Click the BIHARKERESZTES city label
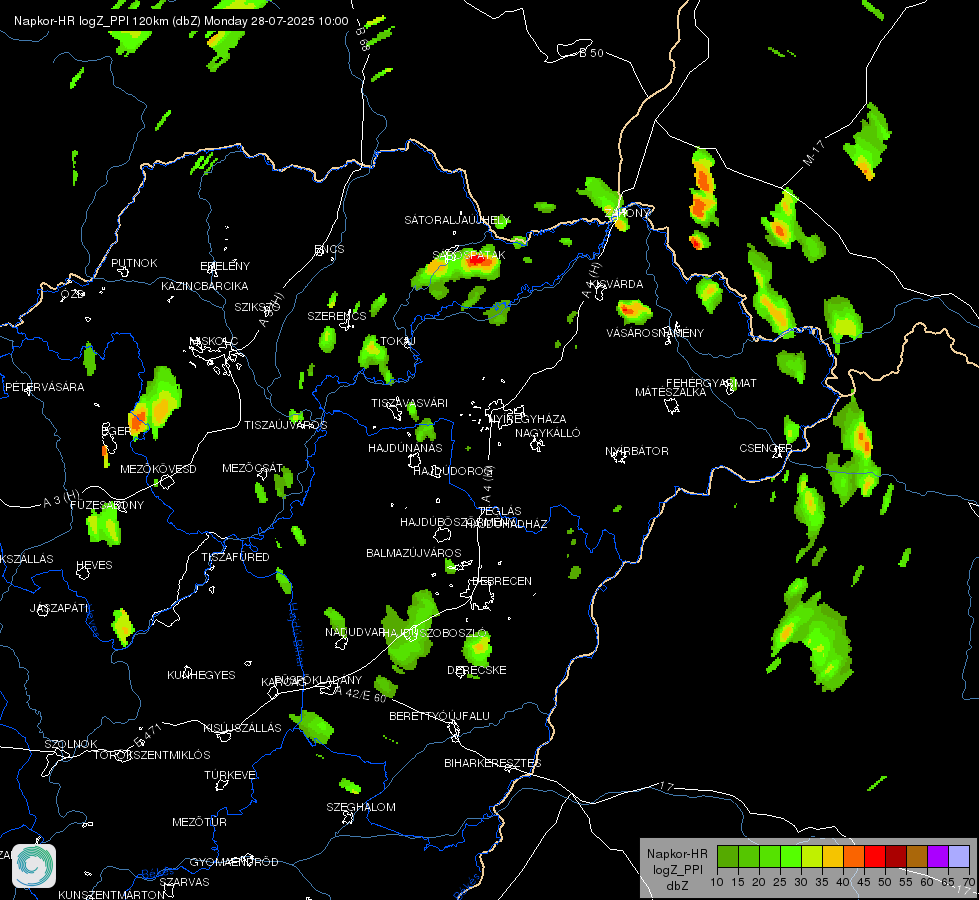The height and width of the screenshot is (900, 979). [493, 763]
